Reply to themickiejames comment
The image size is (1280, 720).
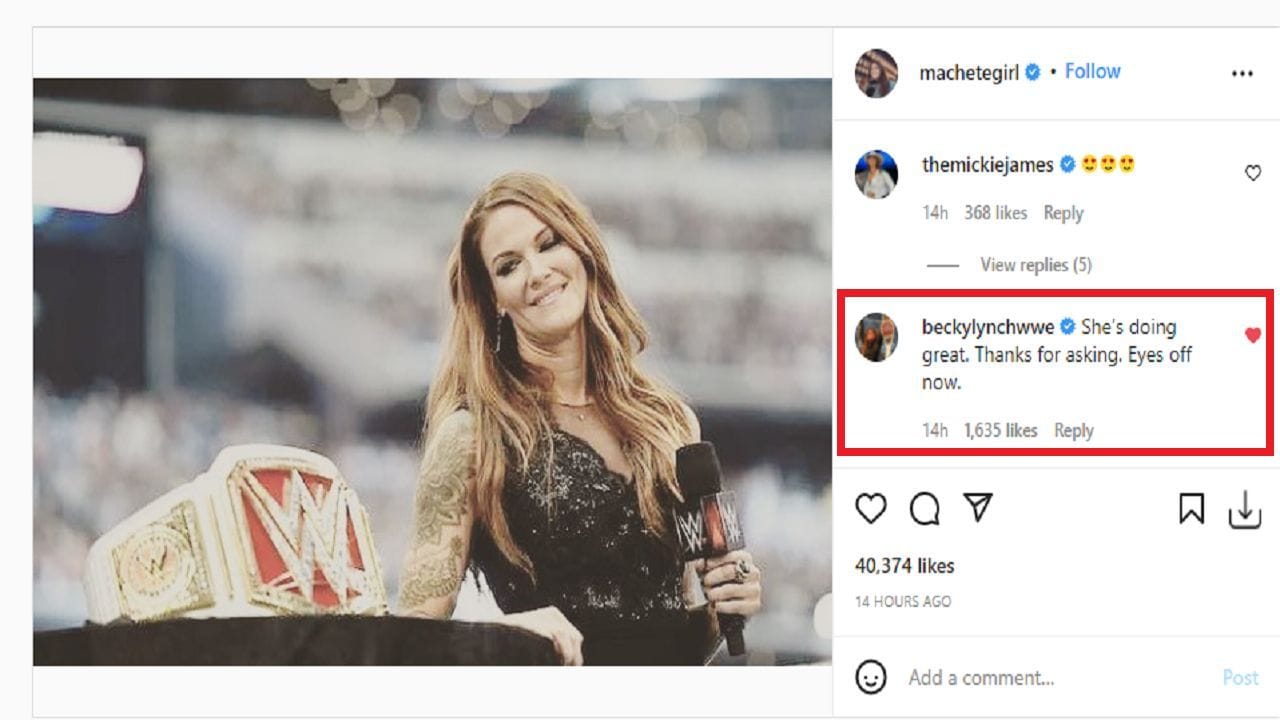pyautogui.click(x=1063, y=213)
